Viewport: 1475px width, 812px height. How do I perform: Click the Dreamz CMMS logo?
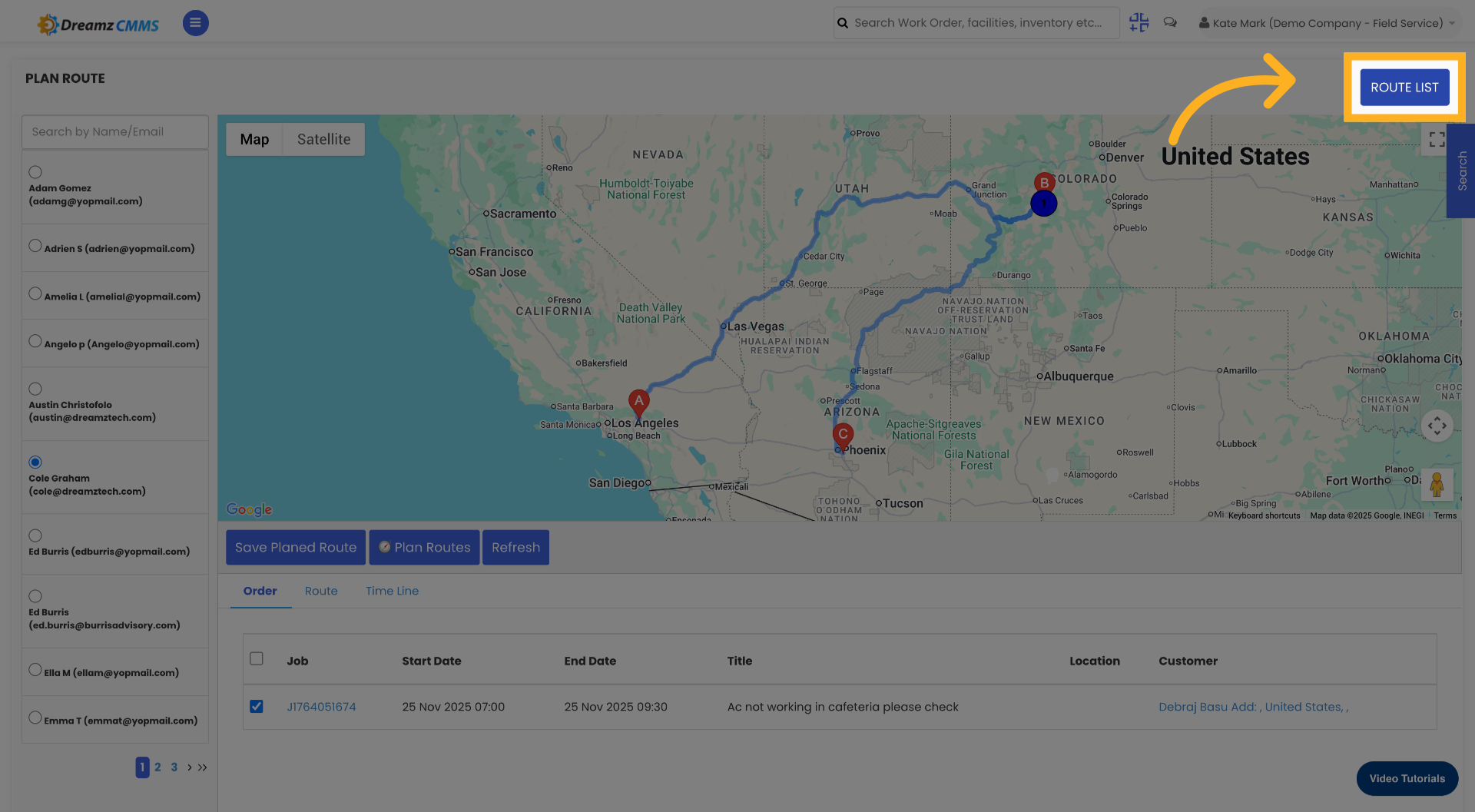pyautogui.click(x=98, y=23)
